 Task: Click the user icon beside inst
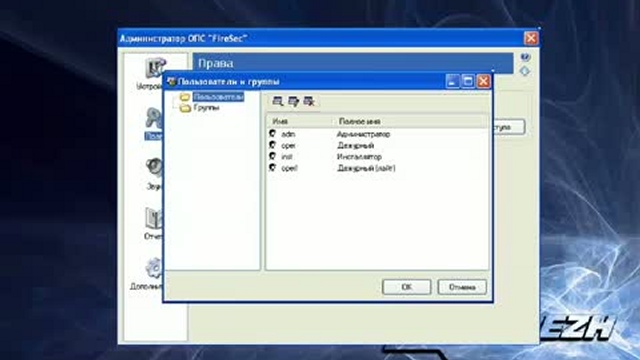click(273, 156)
